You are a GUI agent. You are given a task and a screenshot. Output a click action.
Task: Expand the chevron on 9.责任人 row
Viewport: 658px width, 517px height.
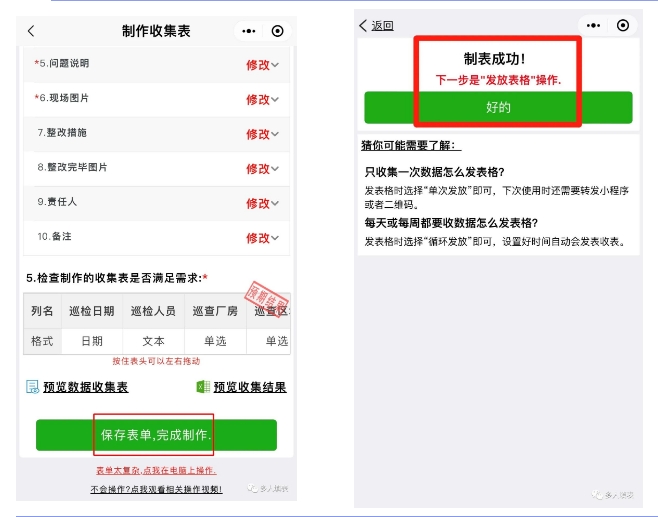click(x=275, y=204)
